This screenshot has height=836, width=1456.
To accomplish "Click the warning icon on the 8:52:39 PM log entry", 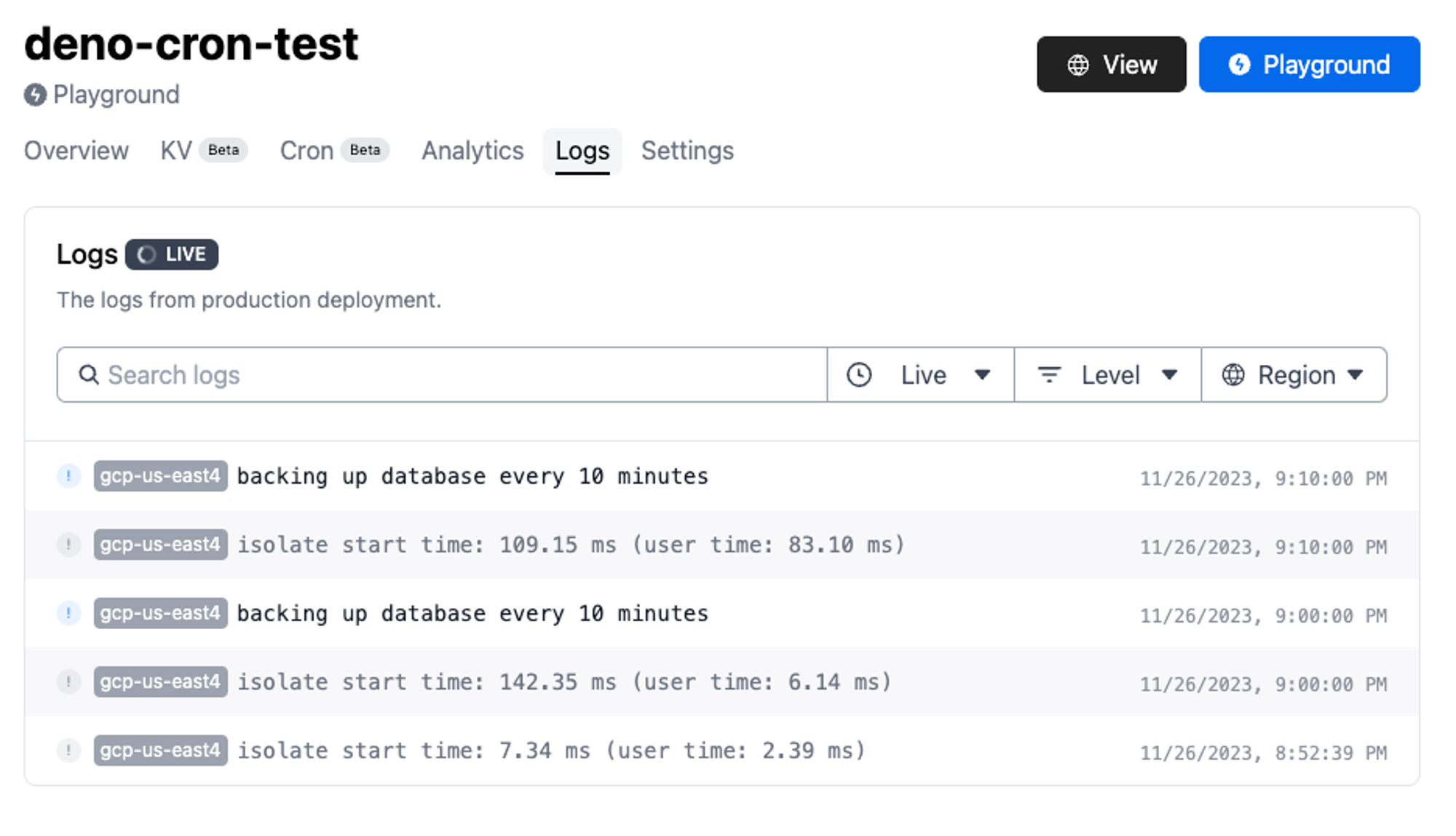I will pos(69,751).
